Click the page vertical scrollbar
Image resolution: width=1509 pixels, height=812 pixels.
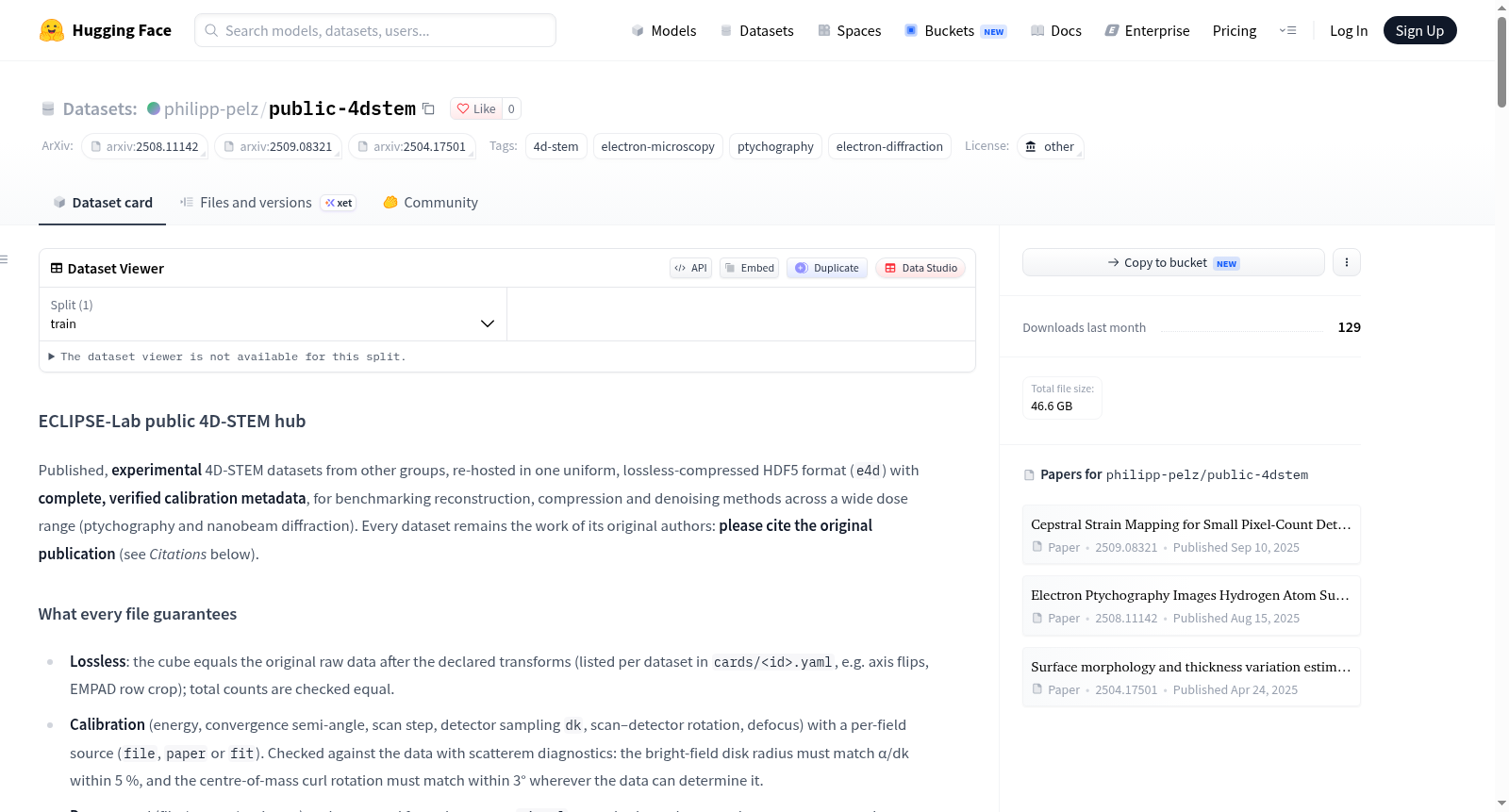click(x=1501, y=62)
